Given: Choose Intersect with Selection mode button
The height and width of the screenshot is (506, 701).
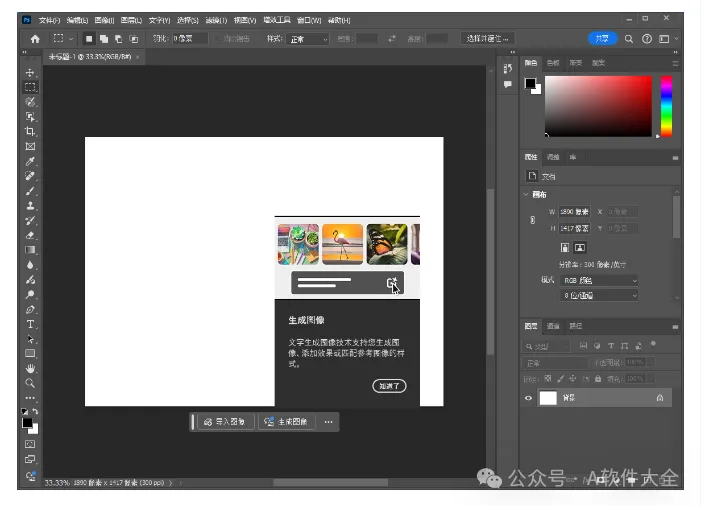Looking at the screenshot, I should [x=133, y=39].
